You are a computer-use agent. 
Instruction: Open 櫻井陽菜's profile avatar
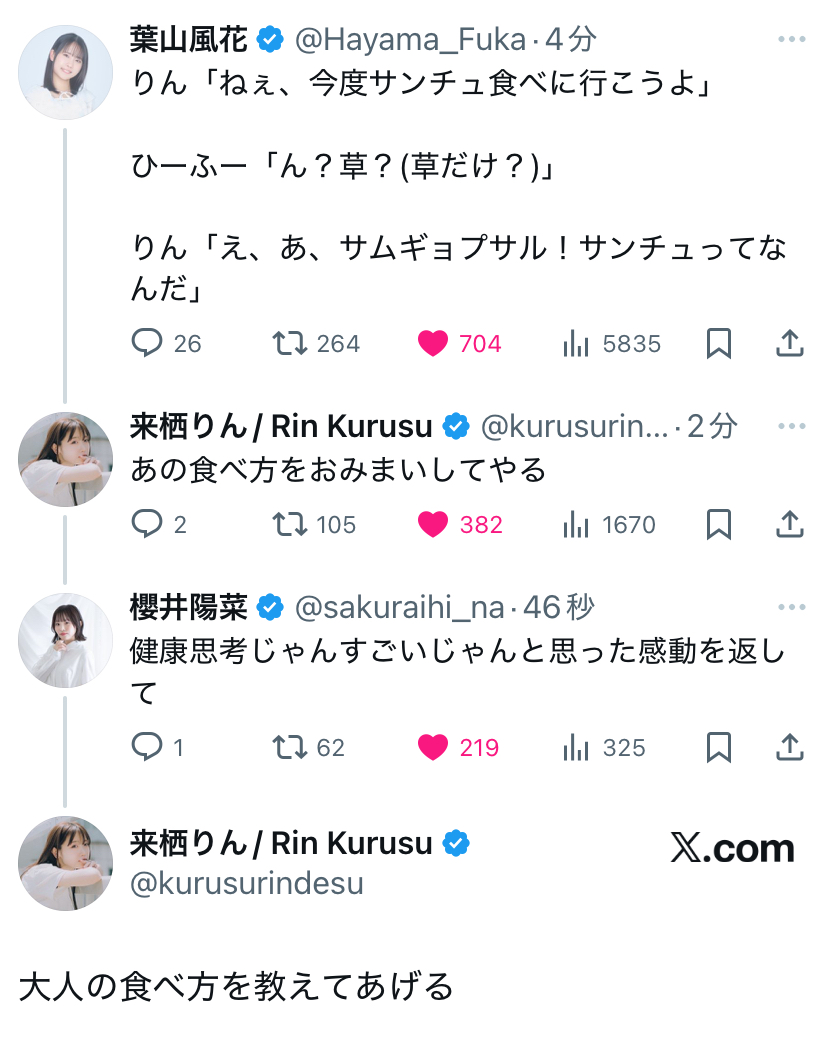point(66,640)
